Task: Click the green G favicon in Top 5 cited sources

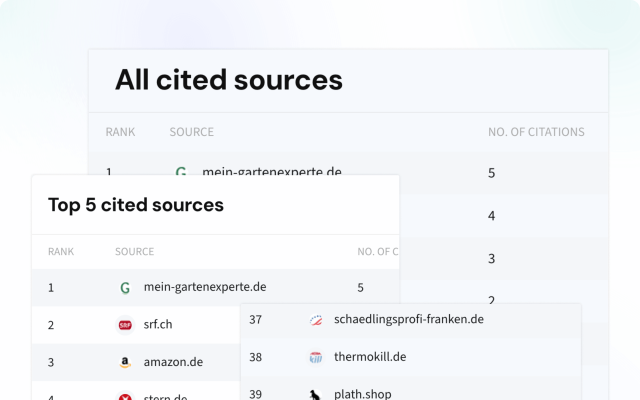Action: coord(125,287)
